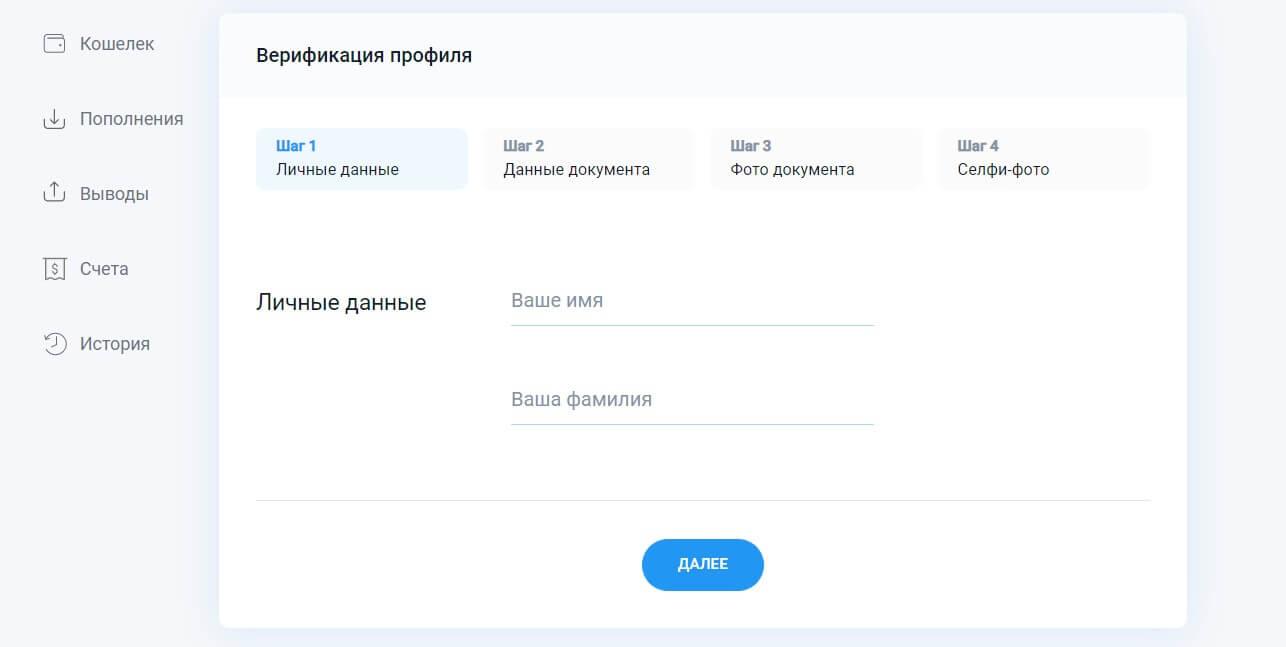Click the Шаг 2 step label text
The height and width of the screenshot is (647, 1286).
[523, 145]
